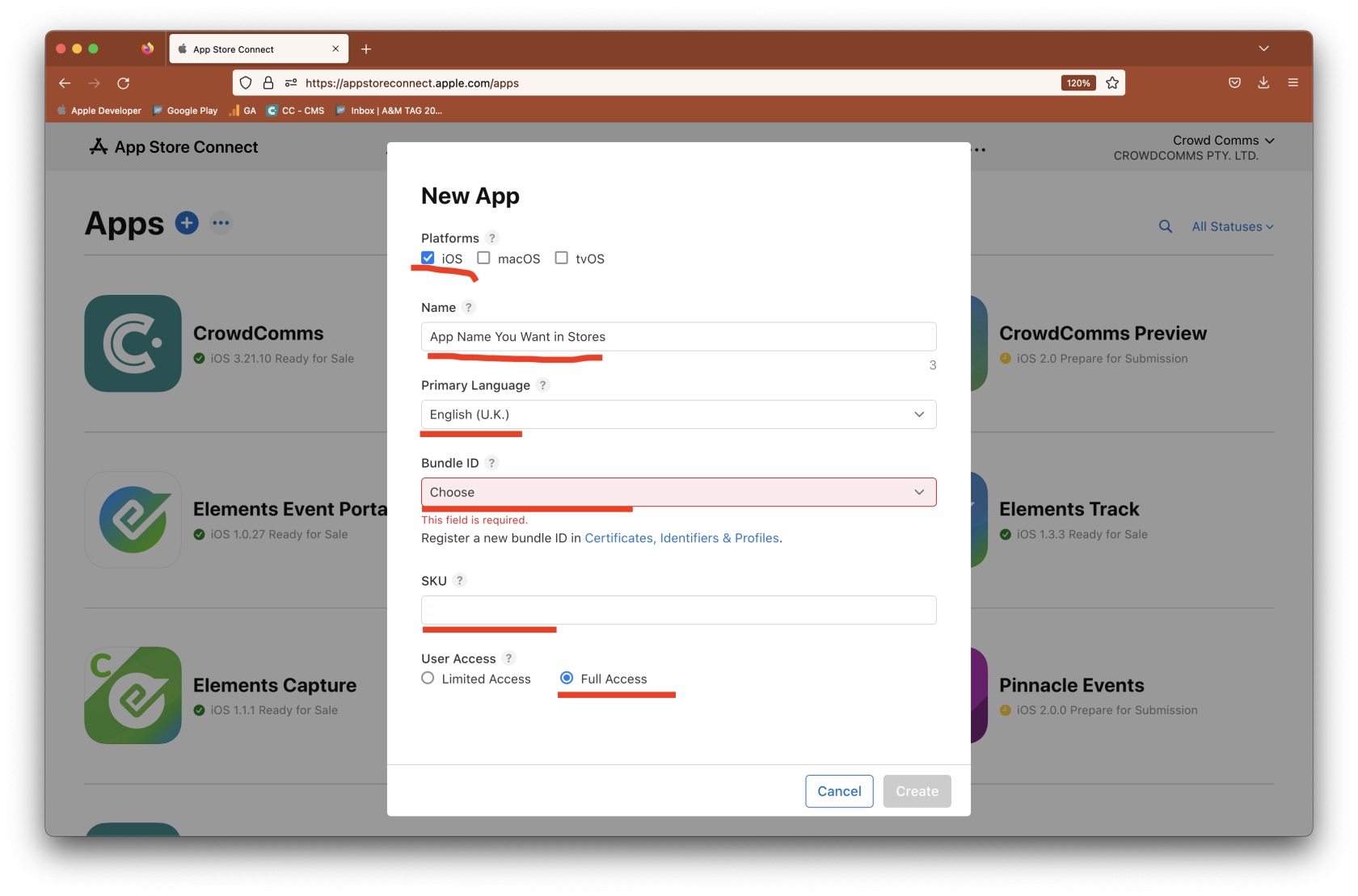Click the Platforms help question mark icon
Viewport: 1358px width, 896px height.
[x=491, y=238]
